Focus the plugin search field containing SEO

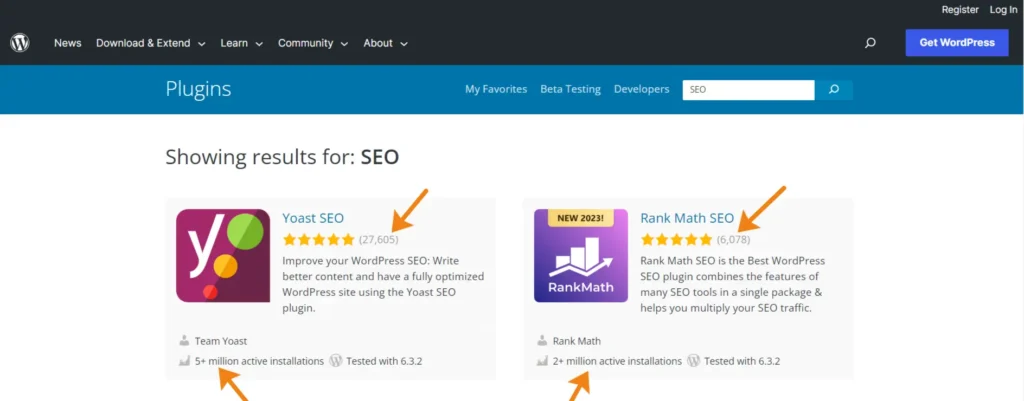748,90
